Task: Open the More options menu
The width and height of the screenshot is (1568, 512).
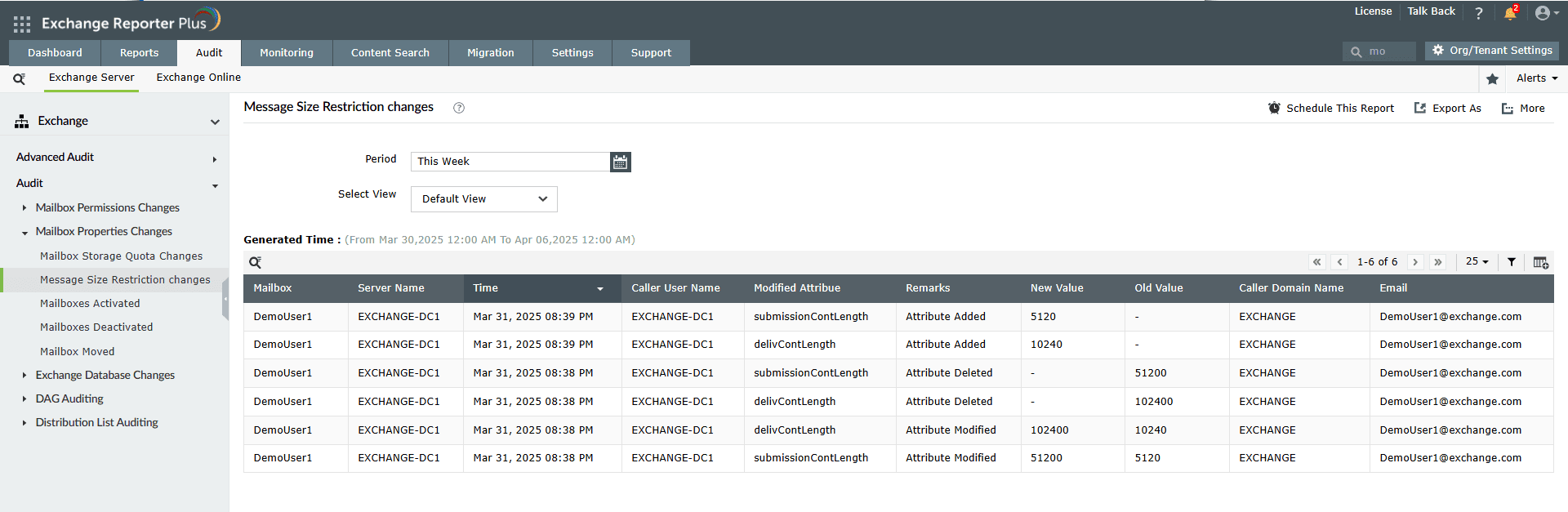Action: (1523, 108)
